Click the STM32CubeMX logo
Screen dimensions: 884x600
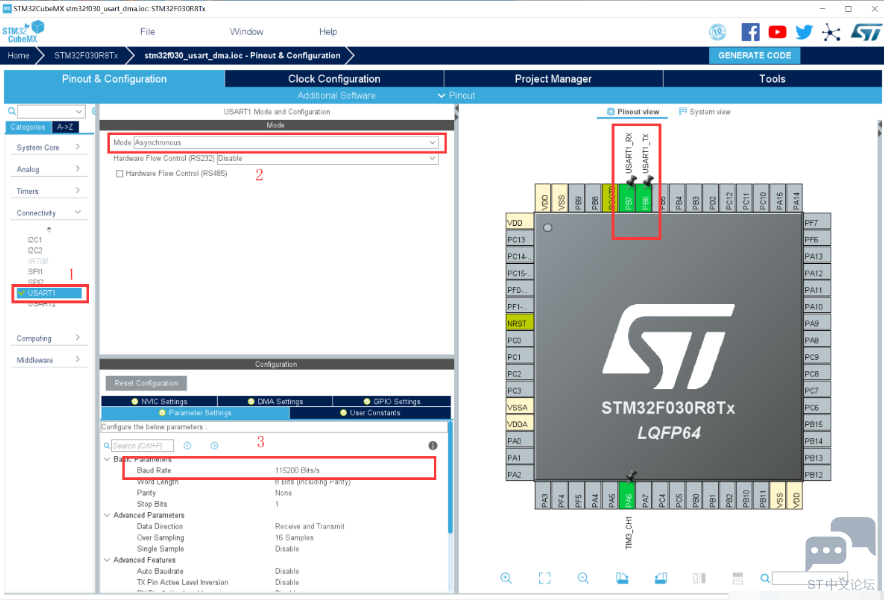[23, 32]
